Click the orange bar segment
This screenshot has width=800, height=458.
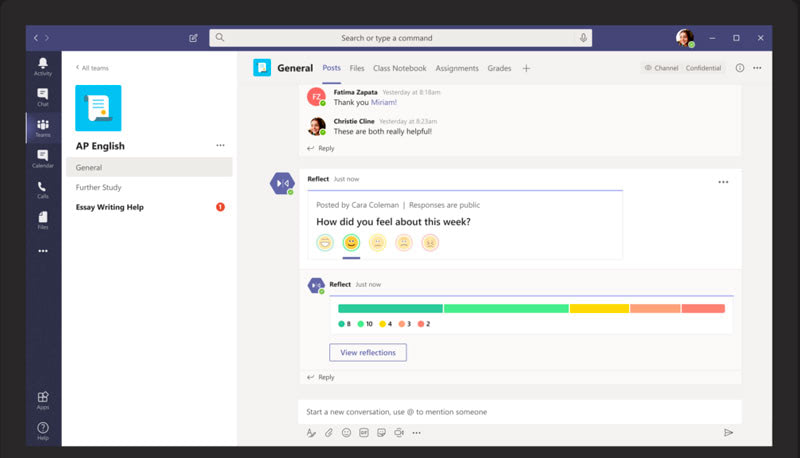click(655, 309)
